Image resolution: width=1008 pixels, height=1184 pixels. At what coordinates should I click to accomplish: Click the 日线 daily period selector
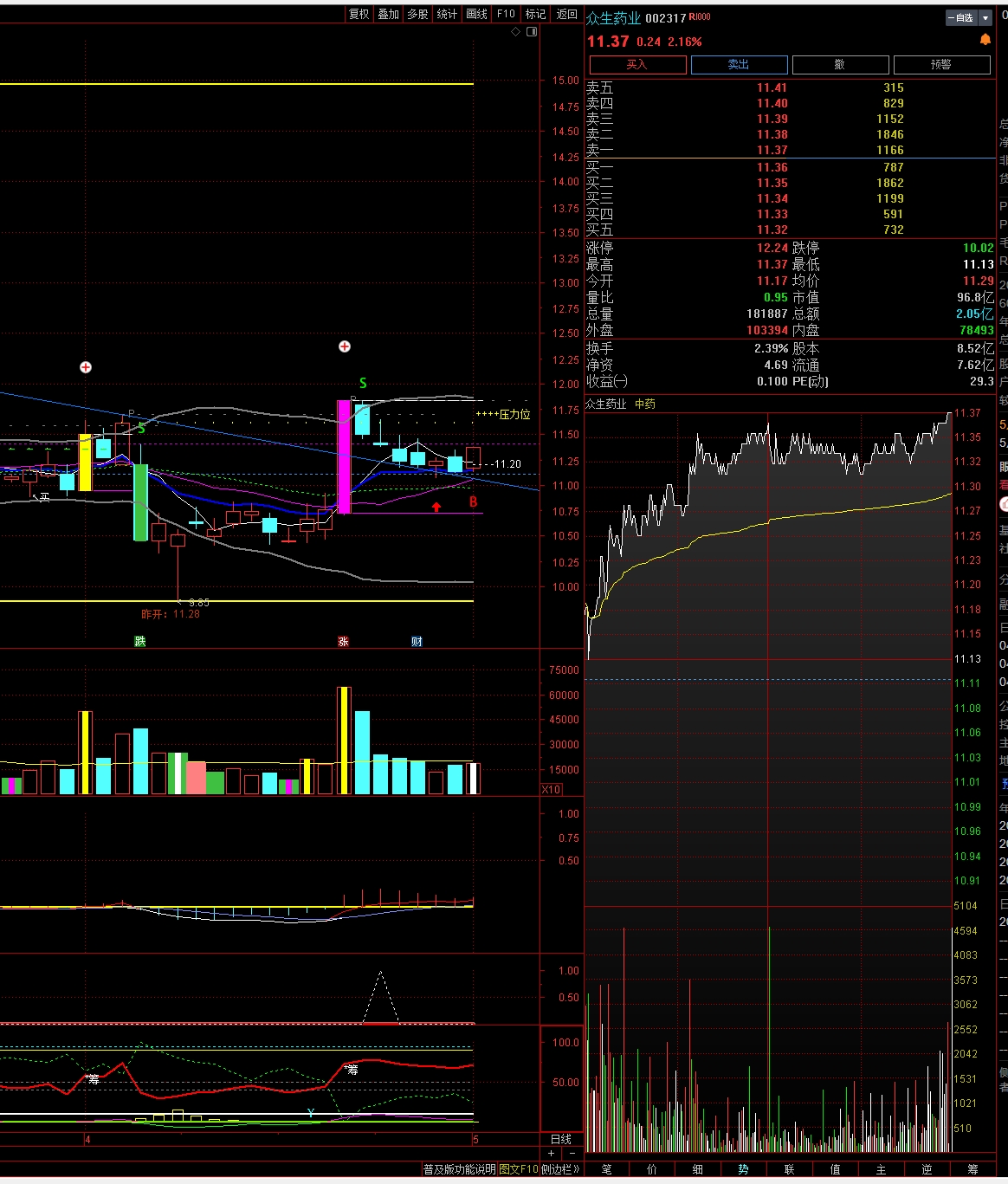(x=561, y=1139)
